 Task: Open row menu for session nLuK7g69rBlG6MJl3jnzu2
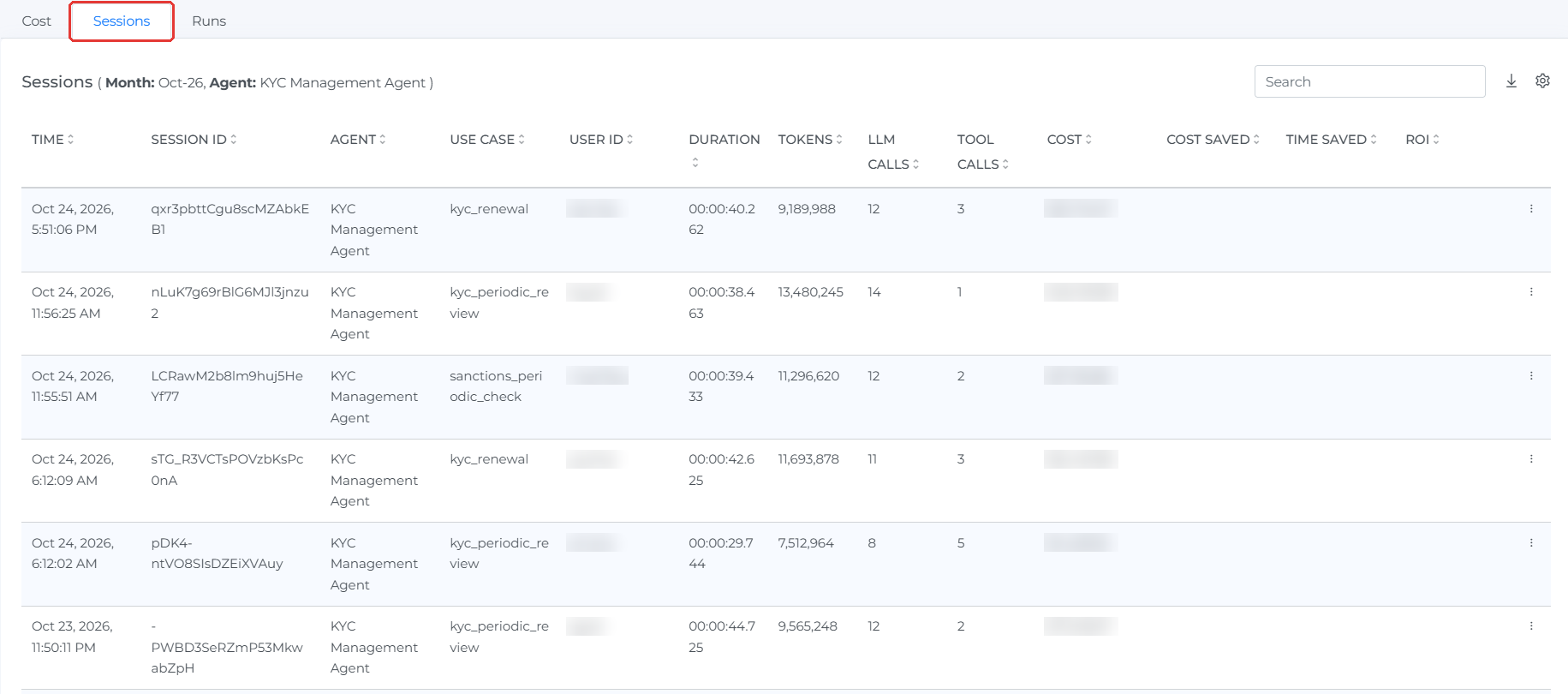(1531, 292)
